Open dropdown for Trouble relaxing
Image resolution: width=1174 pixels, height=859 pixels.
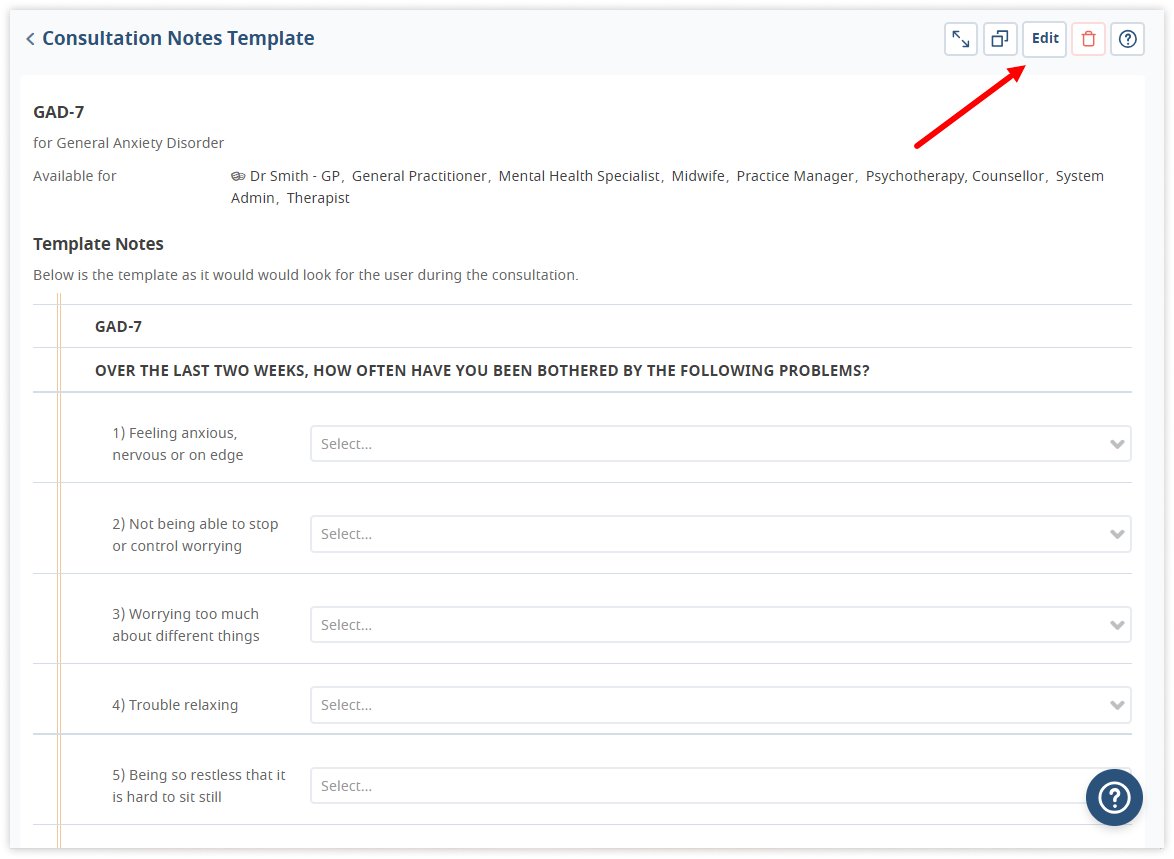720,705
